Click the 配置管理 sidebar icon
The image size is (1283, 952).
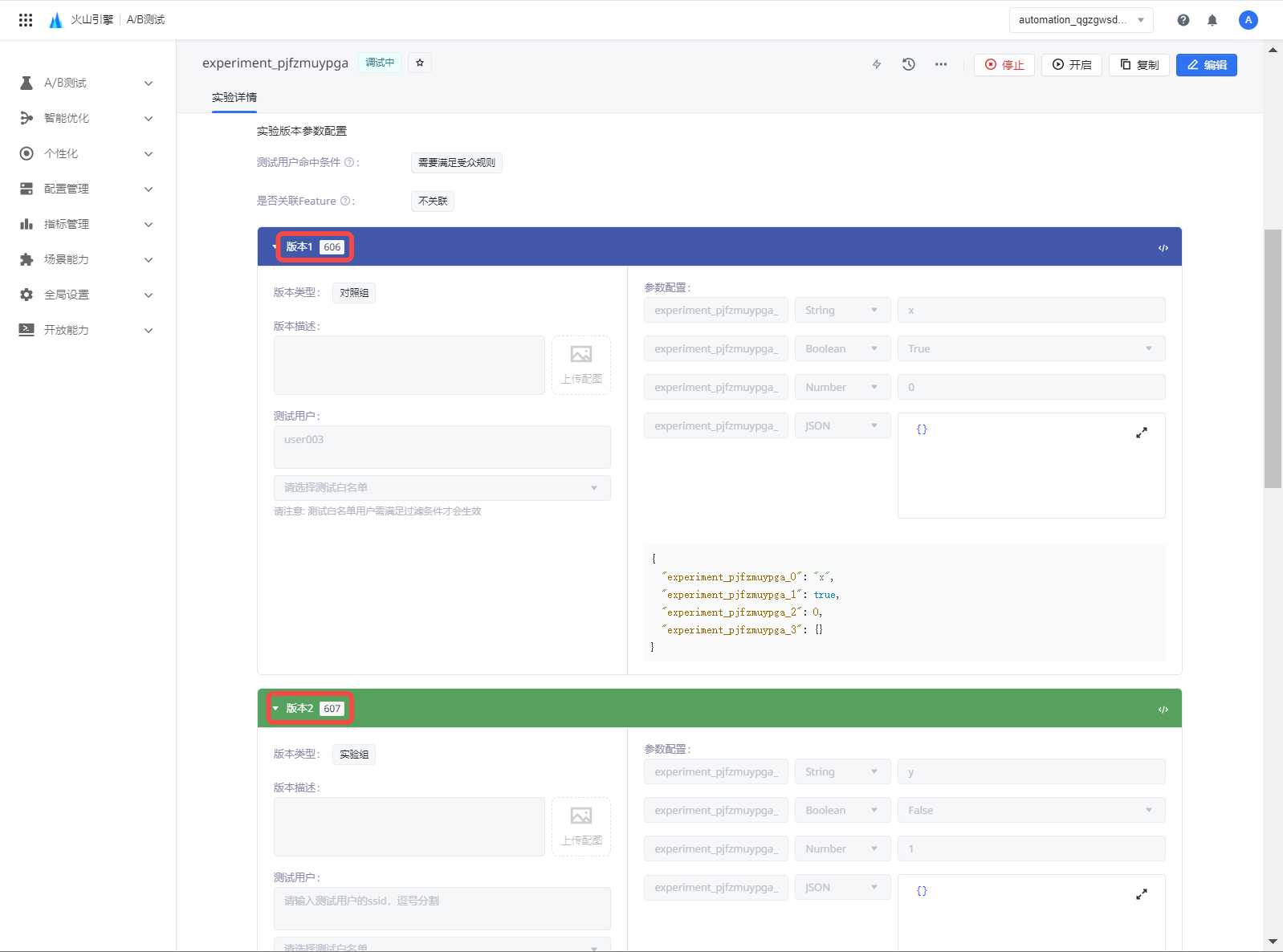coord(26,189)
